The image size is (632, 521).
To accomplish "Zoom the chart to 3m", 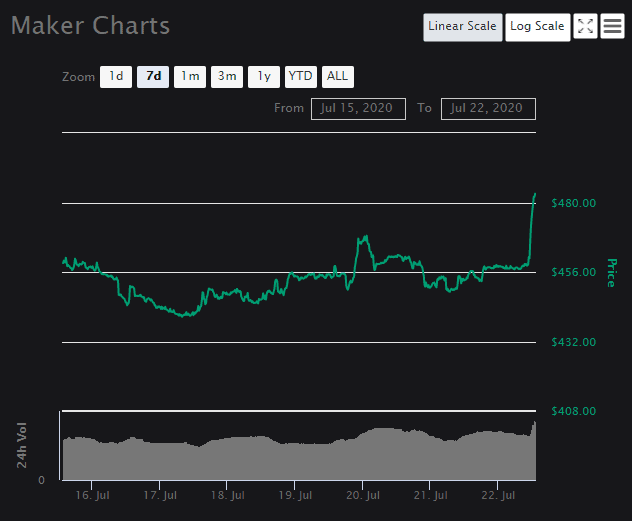I will [x=227, y=76].
